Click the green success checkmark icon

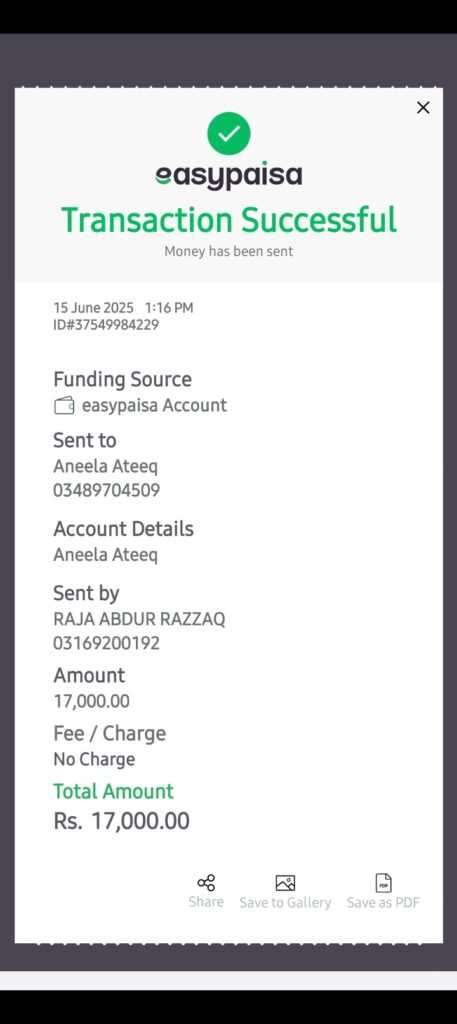[228, 133]
